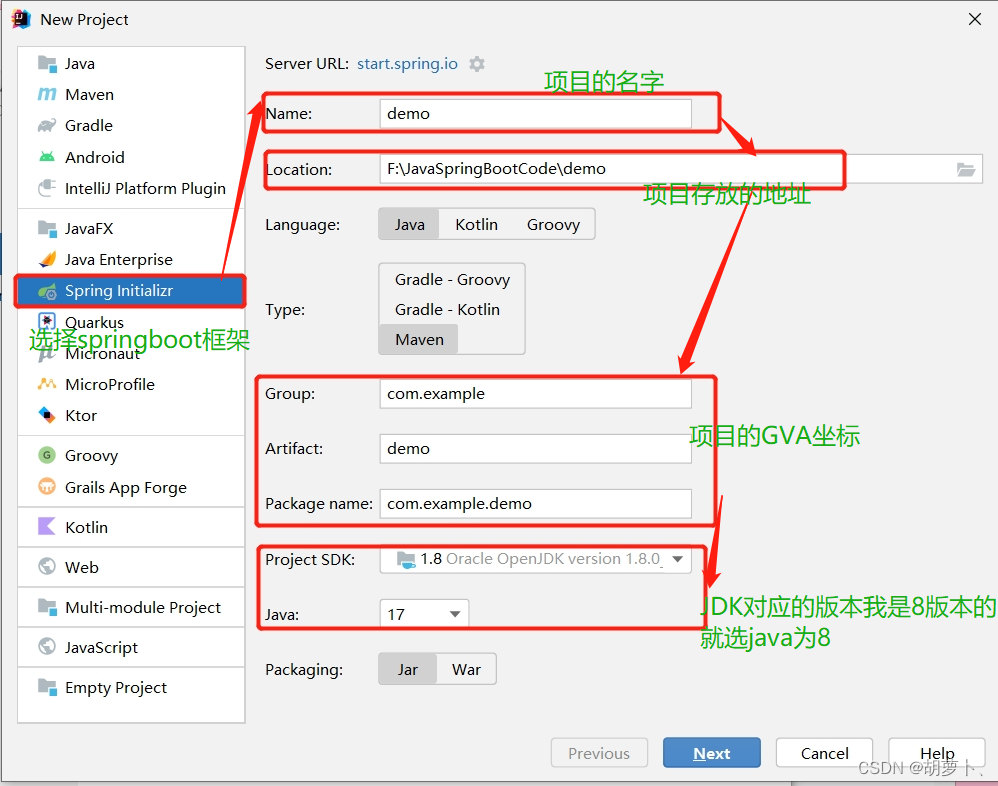Select MicroProfile list entry text
The height and width of the screenshot is (786, 998).
coord(109,384)
